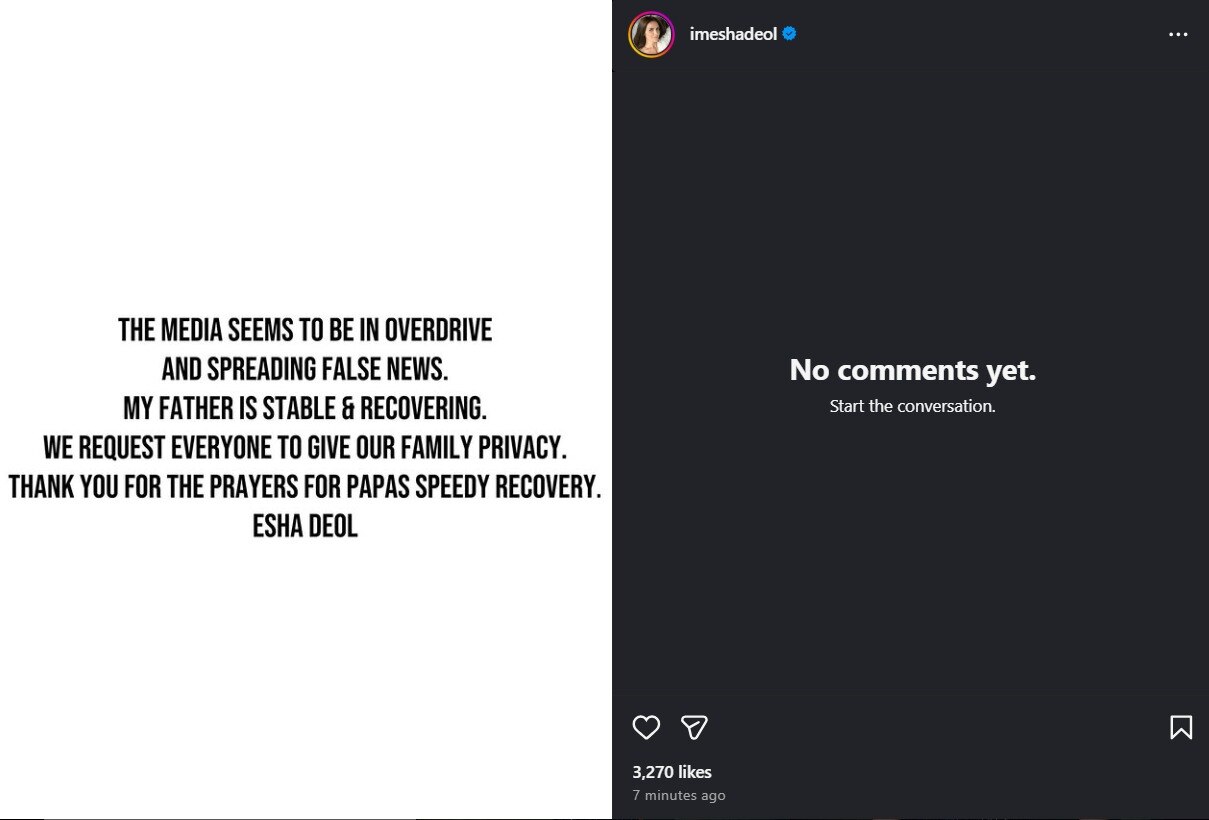Image resolution: width=1209 pixels, height=820 pixels.
Task: Open the three-dot more options menu
Action: tap(1178, 34)
